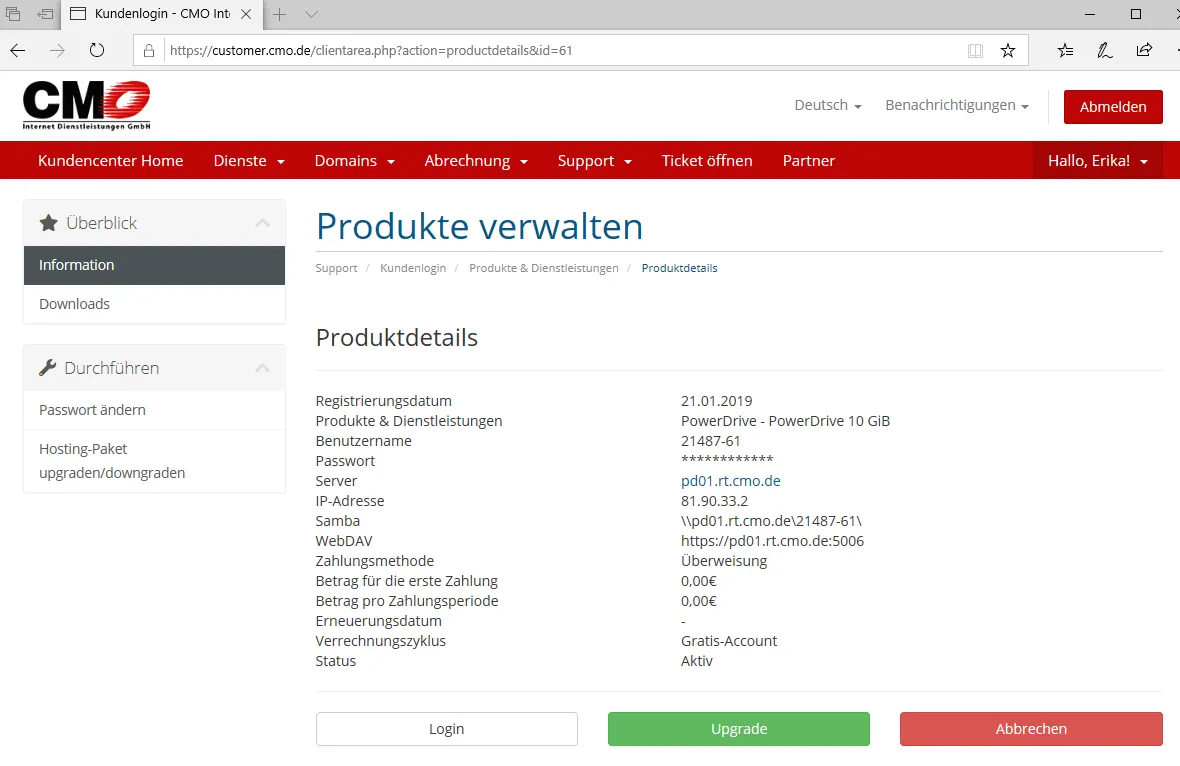Click the Samba path \\pd01.rt.cmo.de\21487-61\
Screen dimensions: 1180x766
[771, 521]
